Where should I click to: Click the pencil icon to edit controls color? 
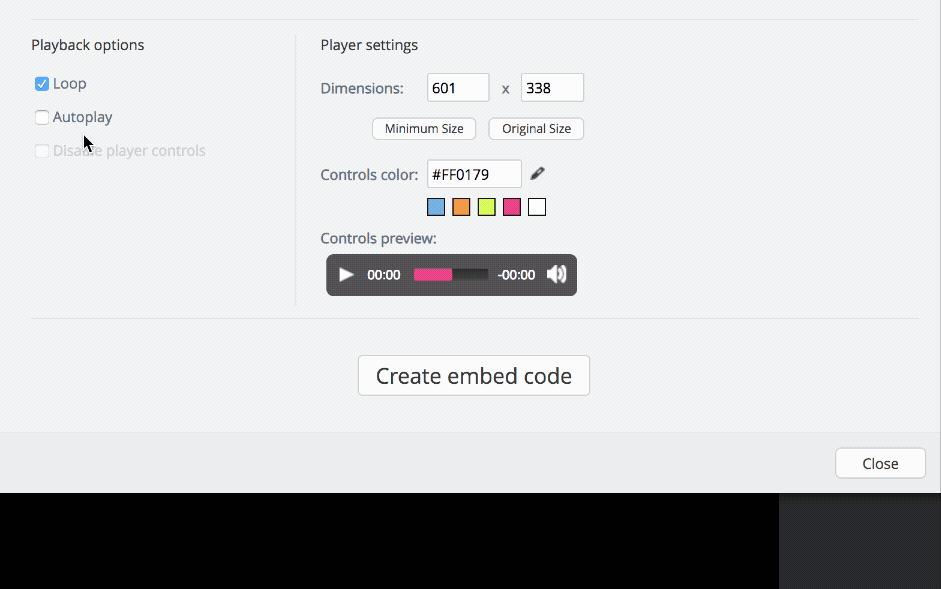point(537,173)
